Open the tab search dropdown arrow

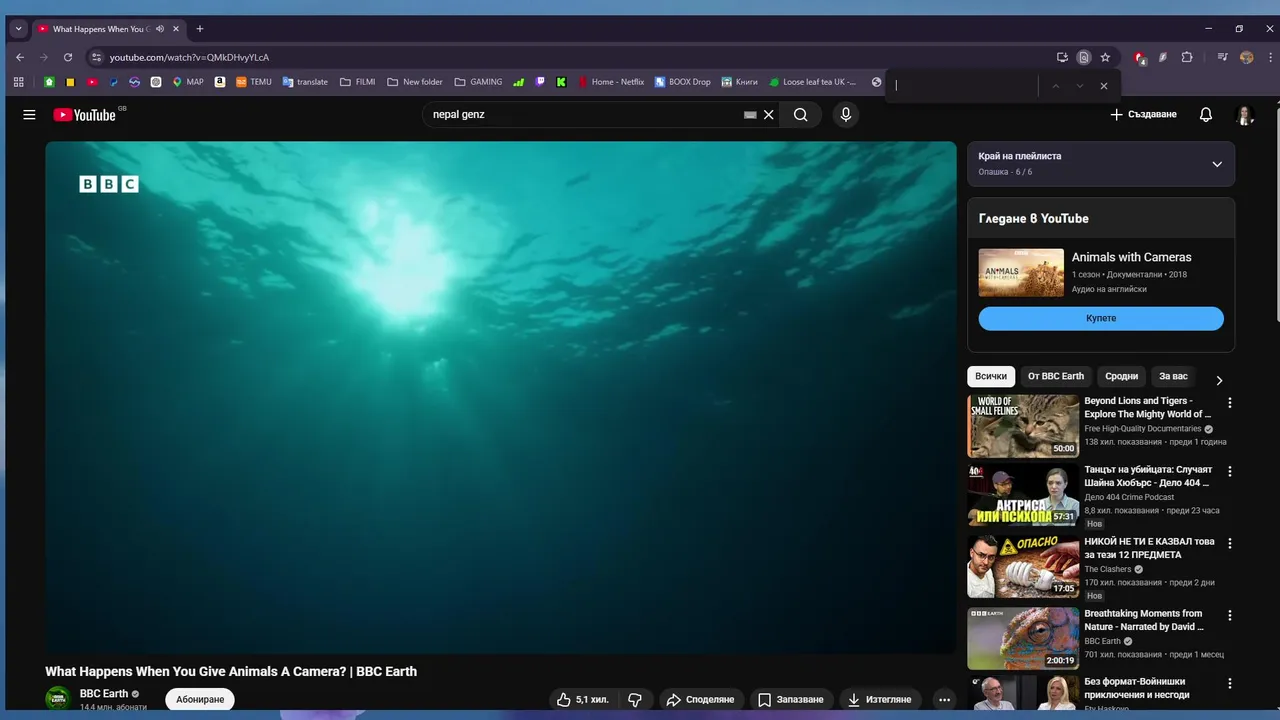click(x=18, y=29)
